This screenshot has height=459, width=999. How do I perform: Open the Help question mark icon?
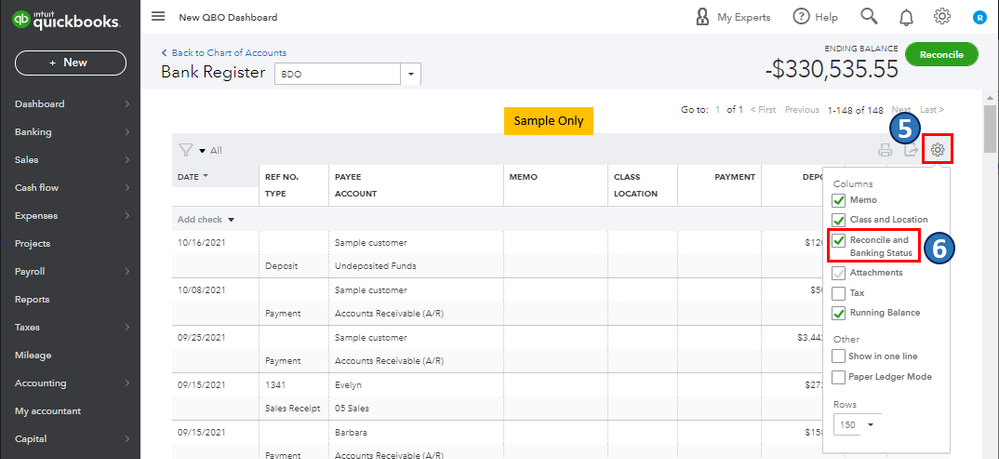click(x=801, y=17)
